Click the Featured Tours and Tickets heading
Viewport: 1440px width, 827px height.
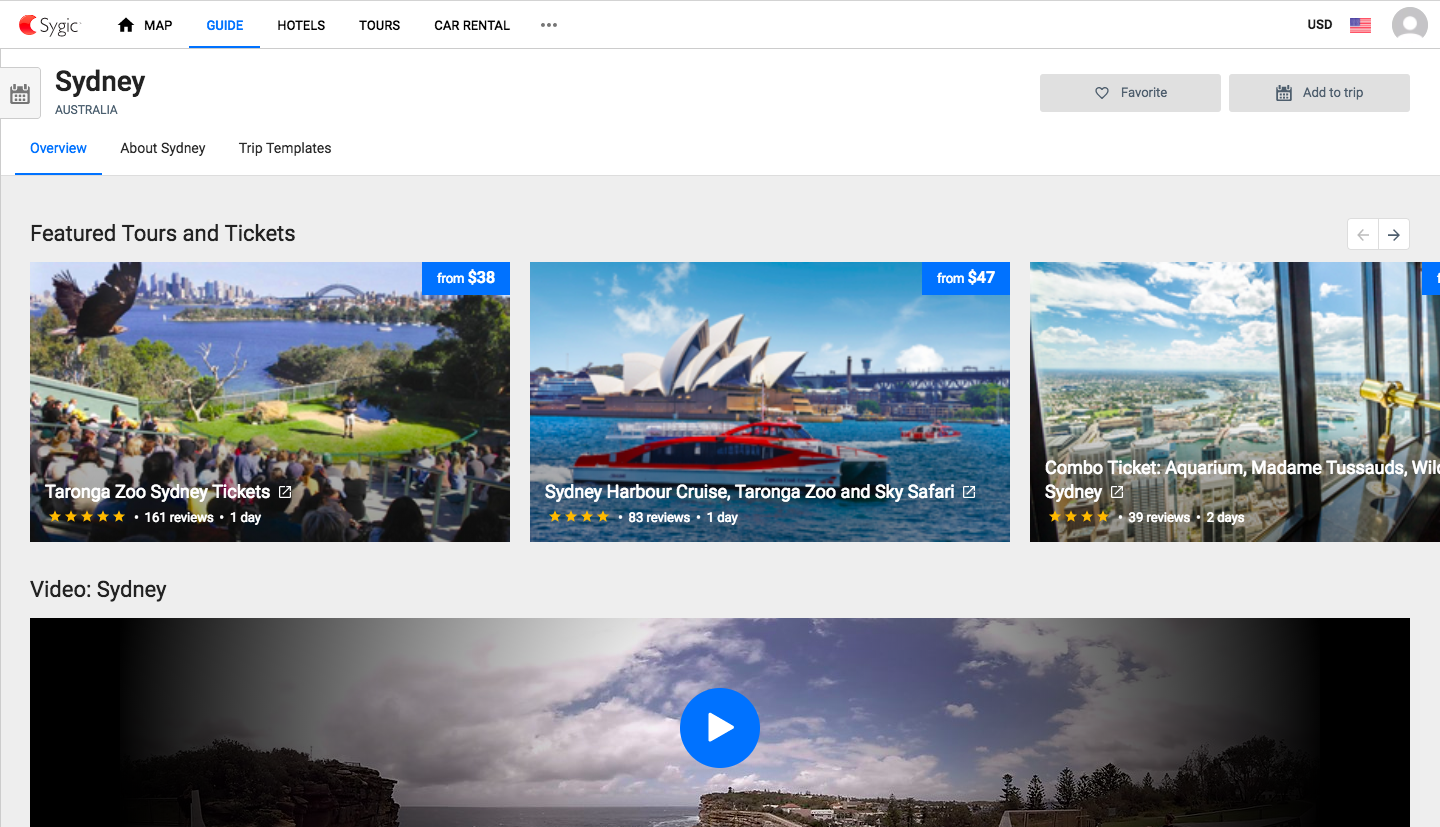point(163,234)
